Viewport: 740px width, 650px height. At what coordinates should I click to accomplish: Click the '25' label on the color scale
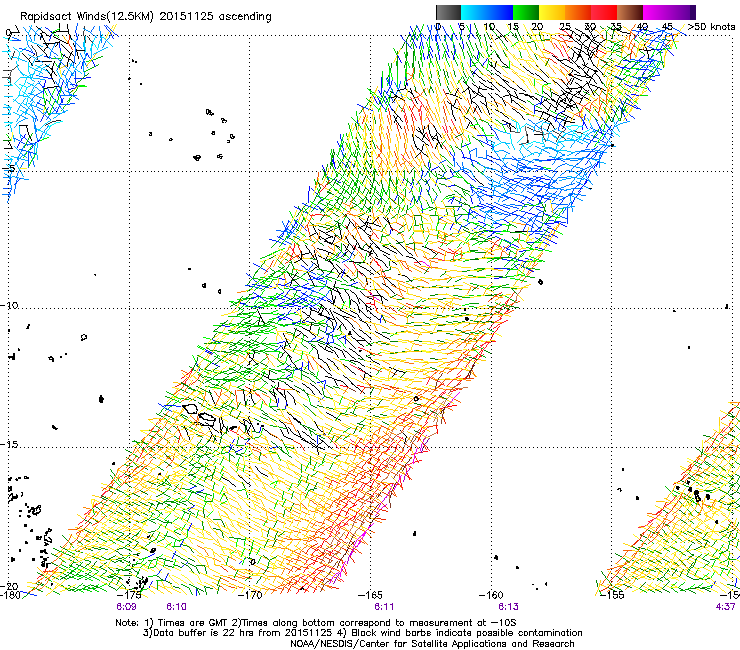click(564, 27)
